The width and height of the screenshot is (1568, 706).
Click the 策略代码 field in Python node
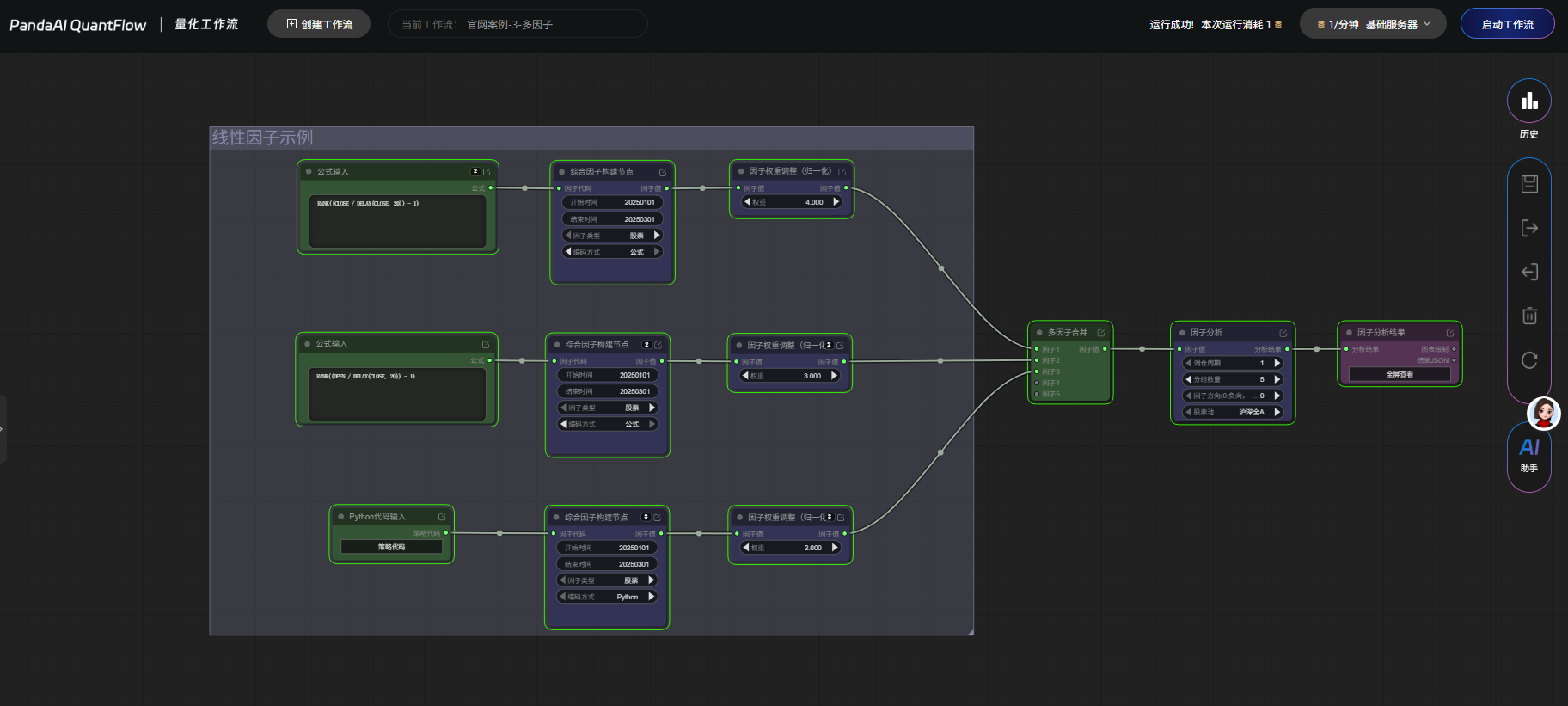(x=391, y=547)
